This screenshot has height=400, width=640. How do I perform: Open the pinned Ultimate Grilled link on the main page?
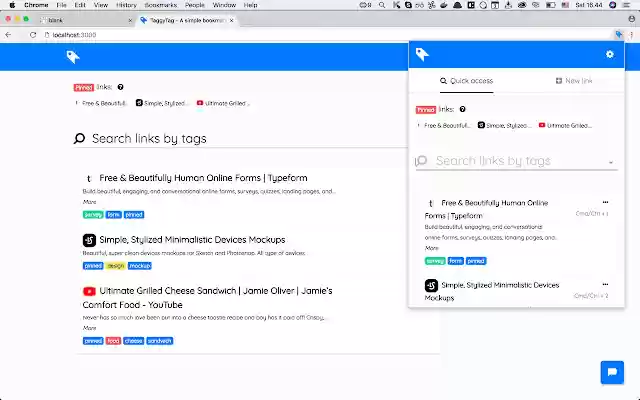click(223, 103)
